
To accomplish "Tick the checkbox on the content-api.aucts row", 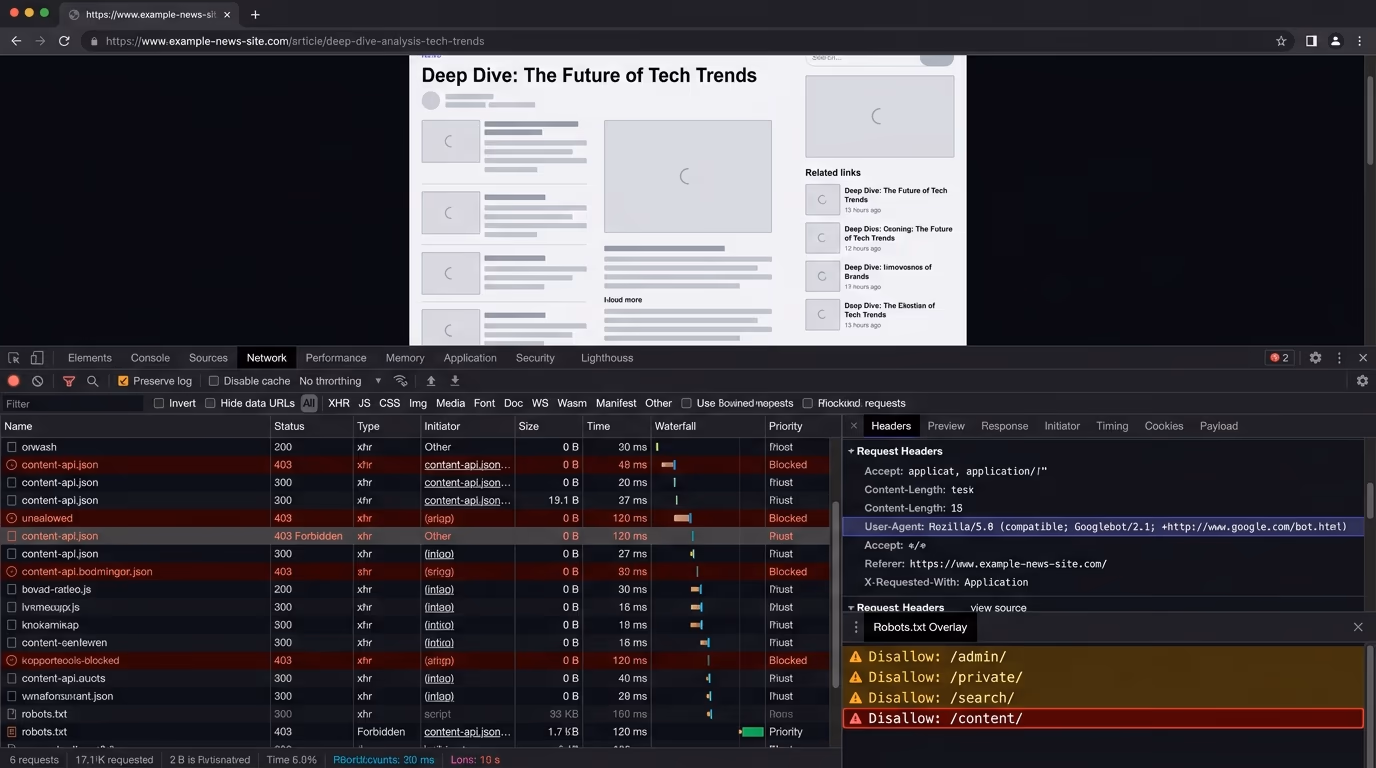I will click(x=12, y=678).
